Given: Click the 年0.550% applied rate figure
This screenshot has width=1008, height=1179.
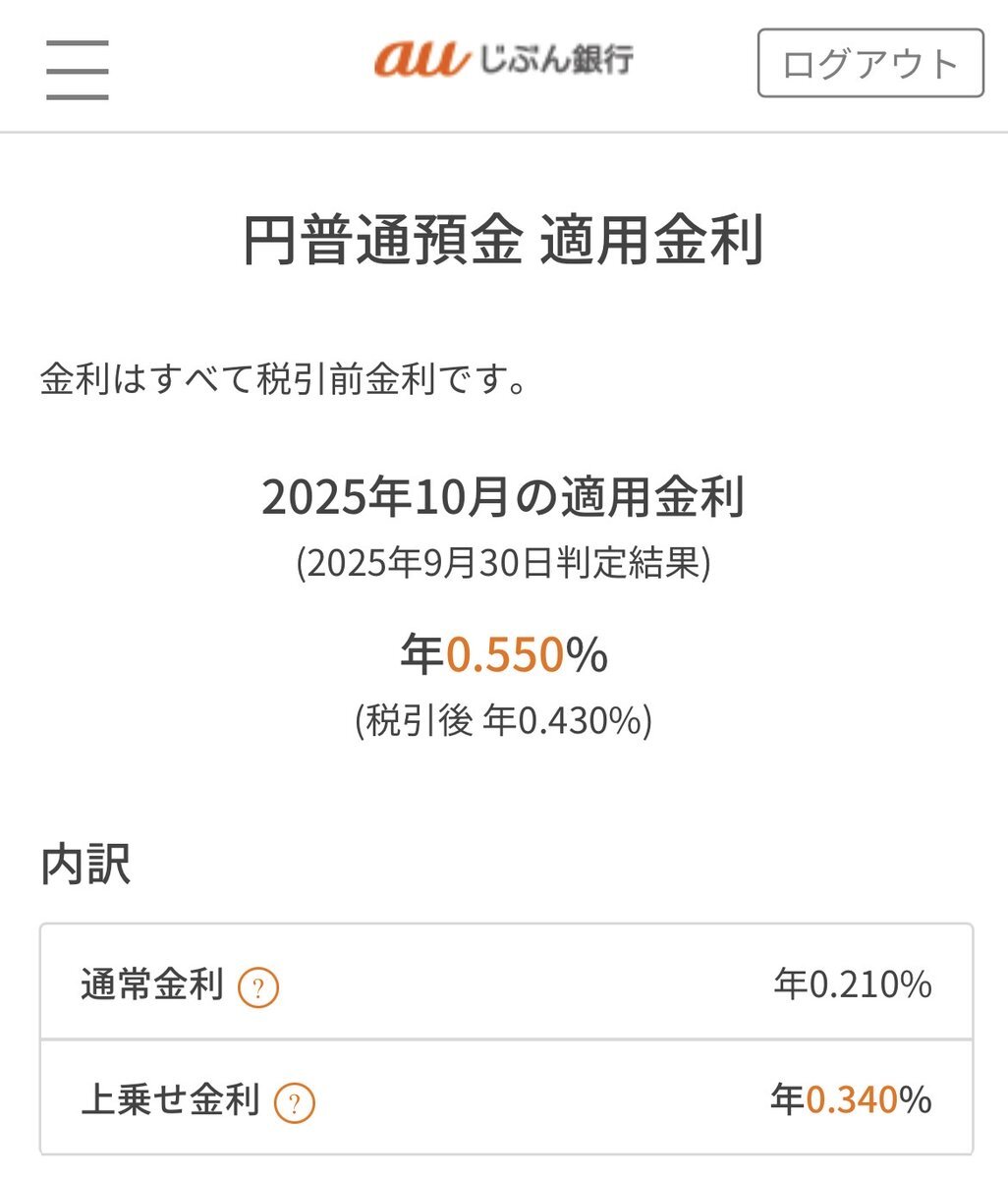Looking at the screenshot, I should pos(503,653).
